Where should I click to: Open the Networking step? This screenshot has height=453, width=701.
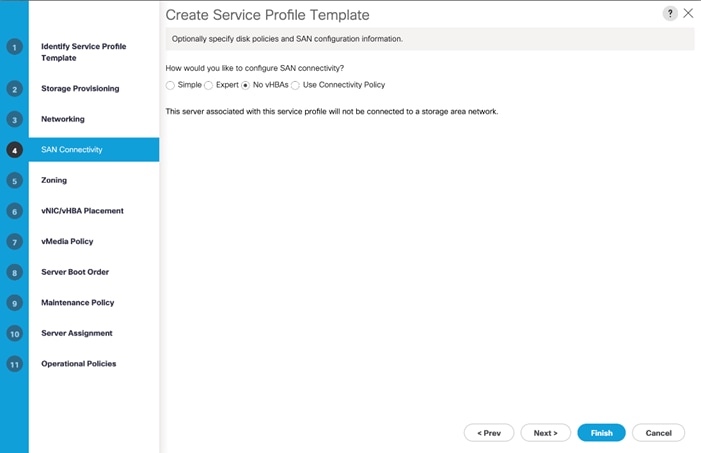click(63, 119)
